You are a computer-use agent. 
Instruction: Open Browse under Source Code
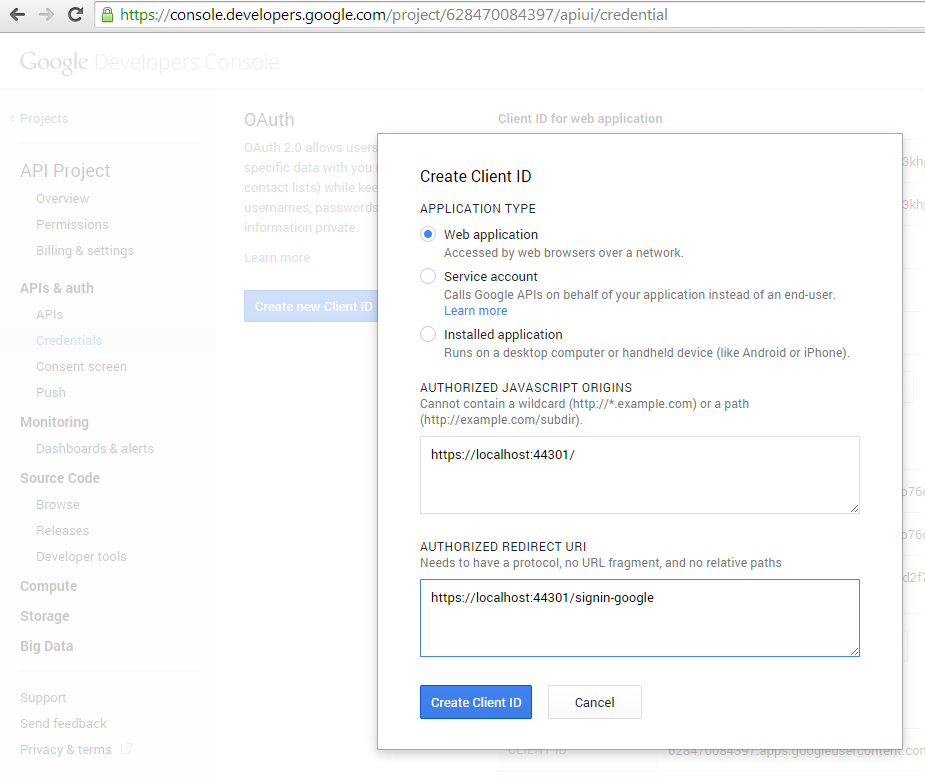pos(58,504)
